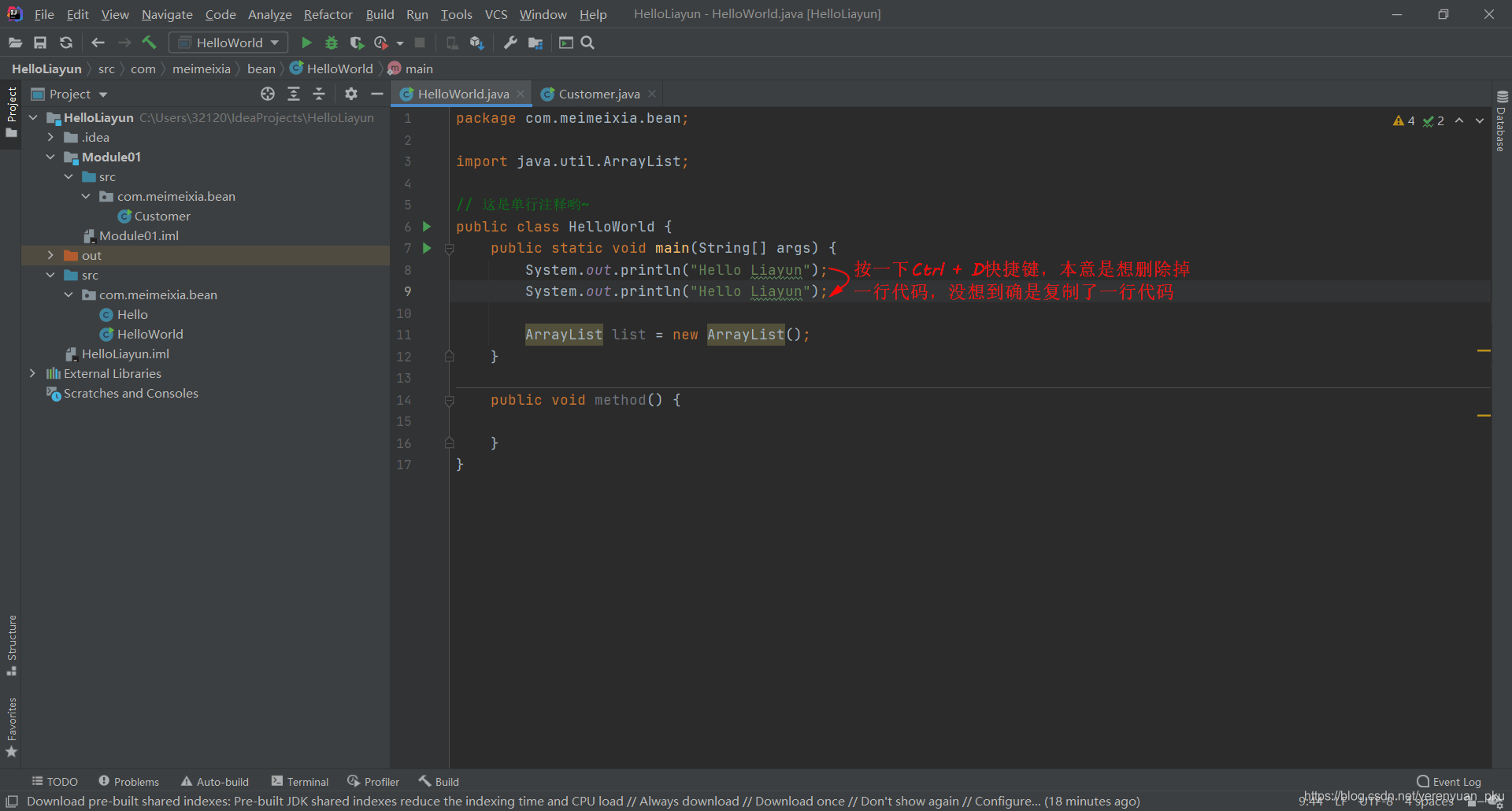Screen dimensions: 1512x811
Task: Click the Profiler run icon in toolbar
Action: pos(381,43)
